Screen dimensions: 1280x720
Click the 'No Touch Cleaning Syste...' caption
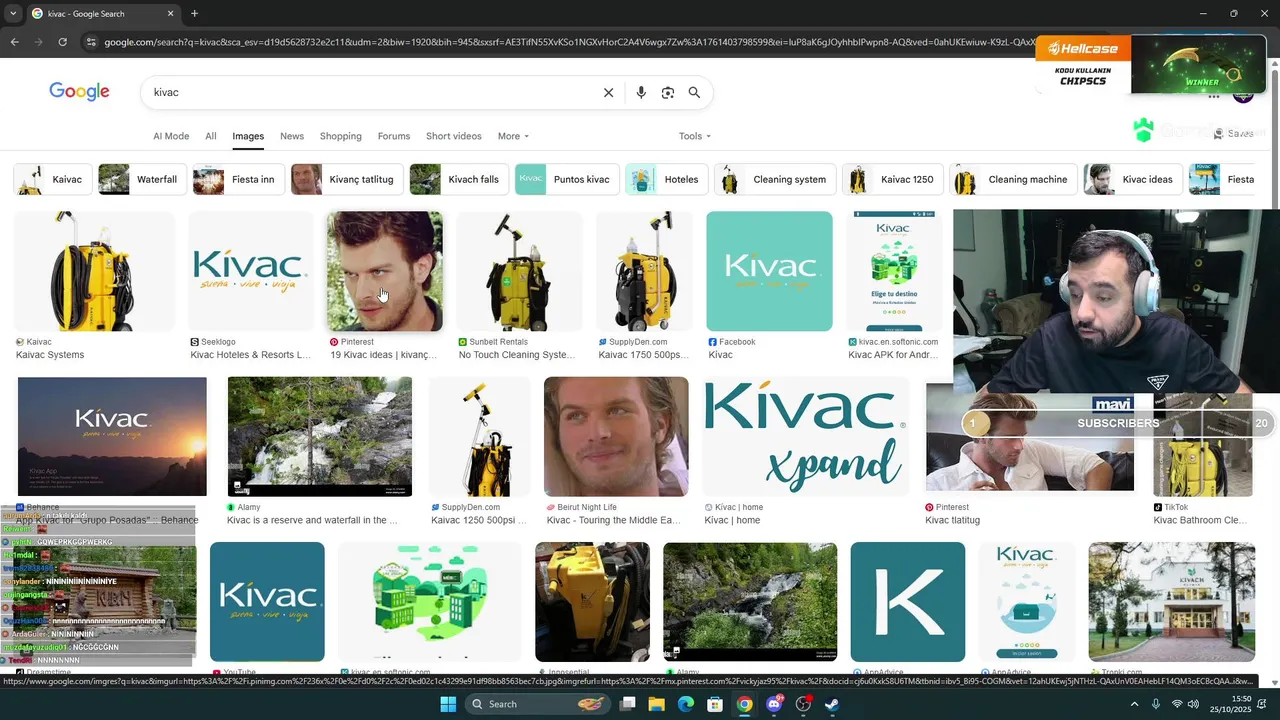(517, 355)
